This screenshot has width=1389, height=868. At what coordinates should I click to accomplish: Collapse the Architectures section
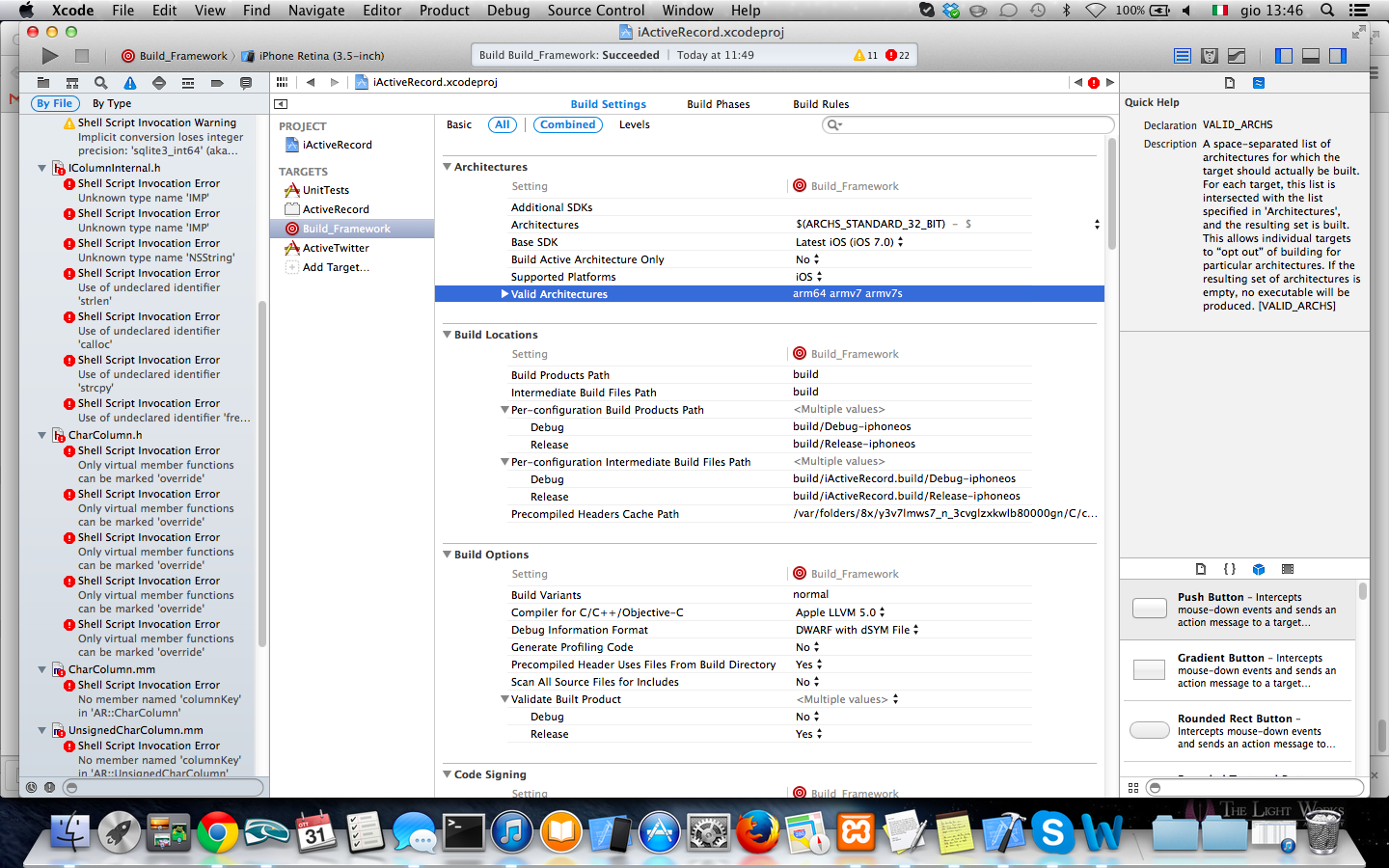point(448,167)
